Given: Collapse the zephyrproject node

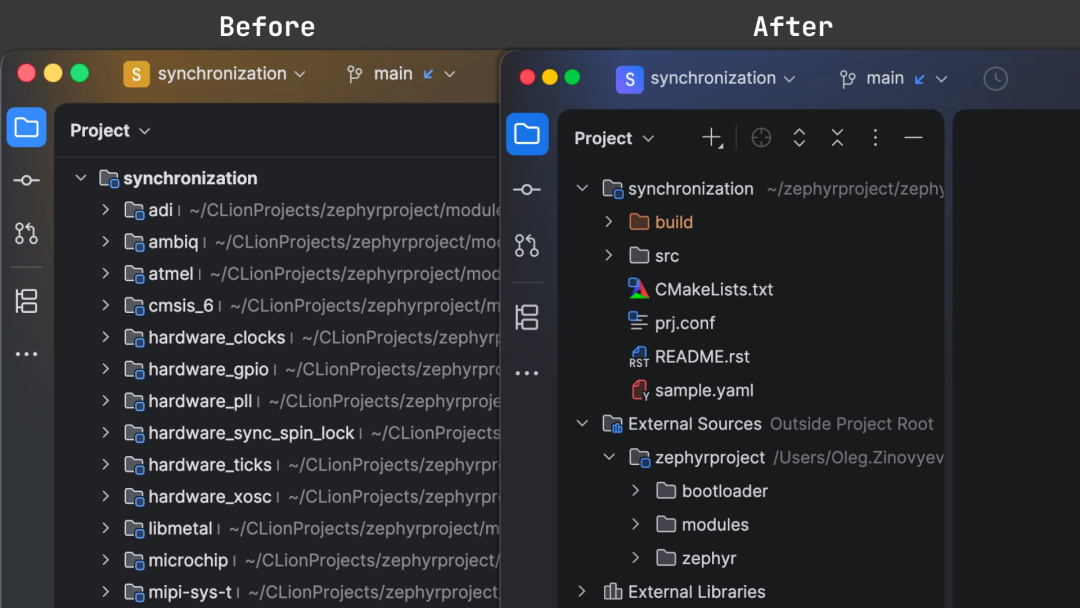Looking at the screenshot, I should (609, 457).
